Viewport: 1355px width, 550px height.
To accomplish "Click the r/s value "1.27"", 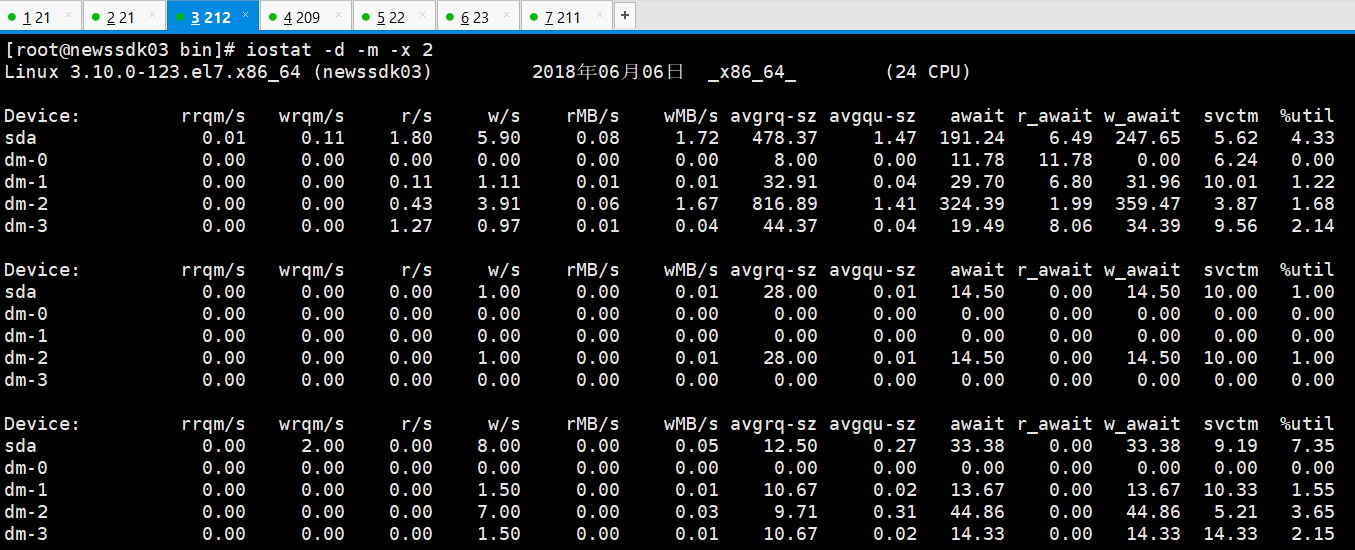I will [x=411, y=226].
